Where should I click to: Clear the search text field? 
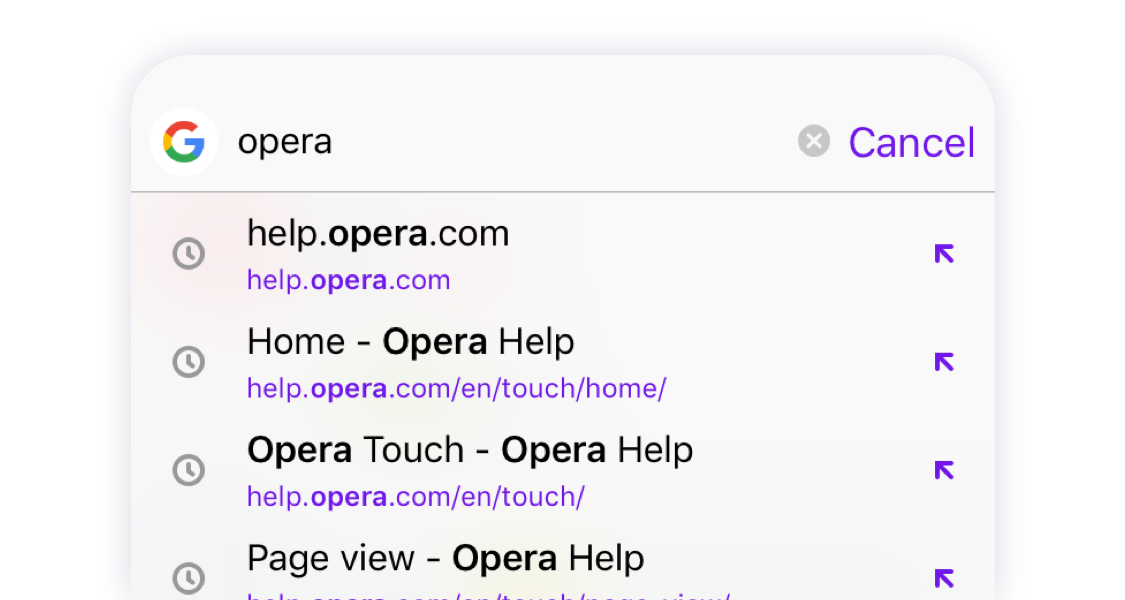(814, 142)
